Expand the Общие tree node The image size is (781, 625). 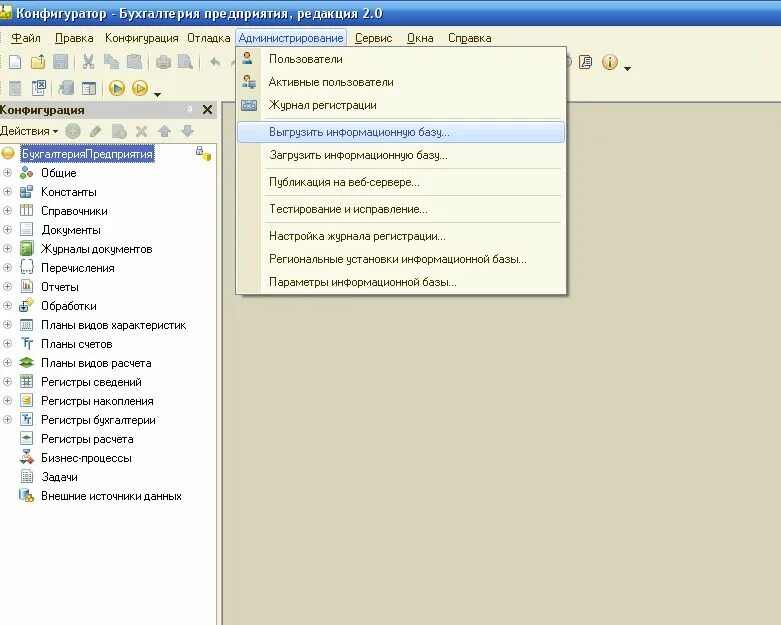7,173
